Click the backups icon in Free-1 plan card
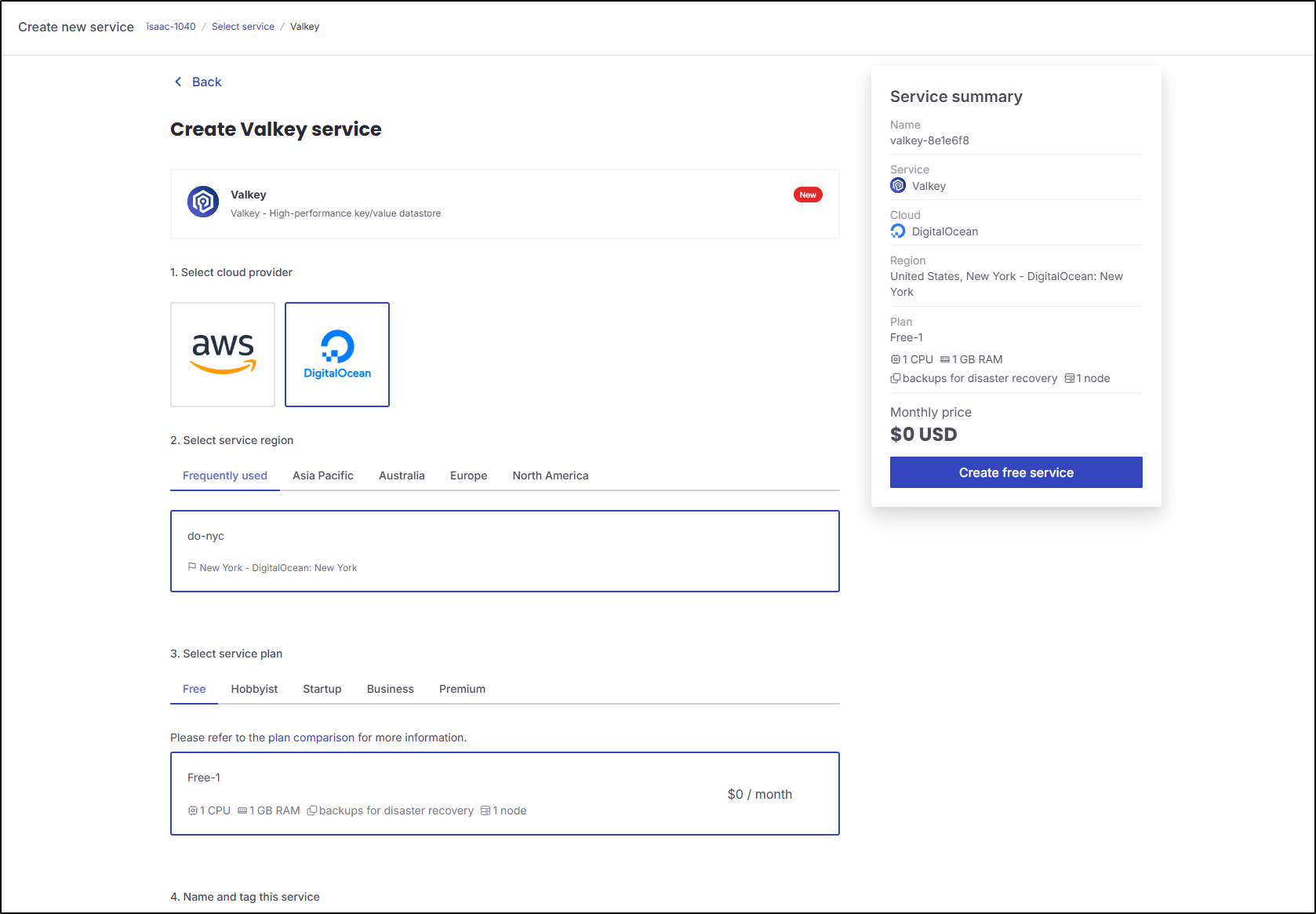Screen dimensions: 1316x914 coord(312,810)
